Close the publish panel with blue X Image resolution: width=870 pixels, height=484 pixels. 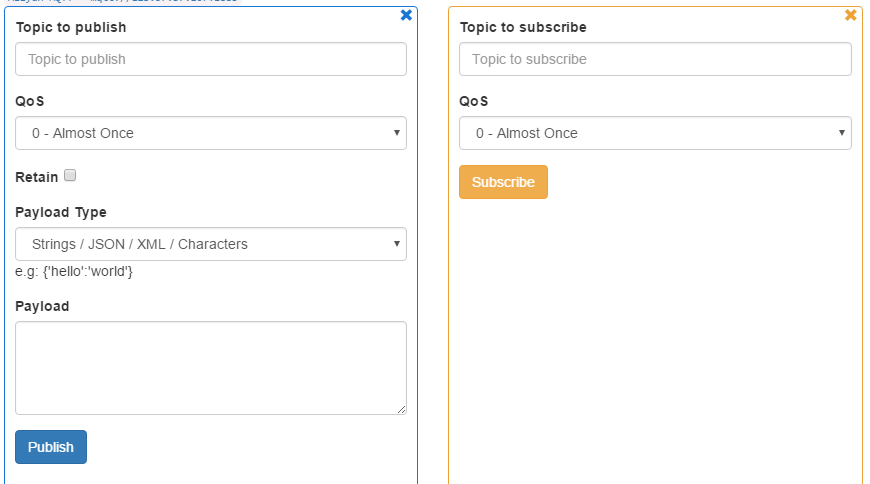click(406, 15)
